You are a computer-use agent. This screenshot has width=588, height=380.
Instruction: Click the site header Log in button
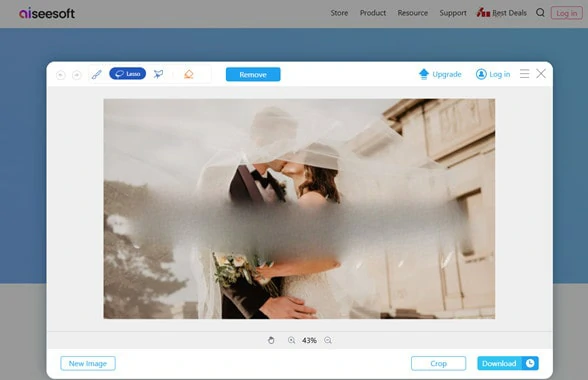click(567, 13)
